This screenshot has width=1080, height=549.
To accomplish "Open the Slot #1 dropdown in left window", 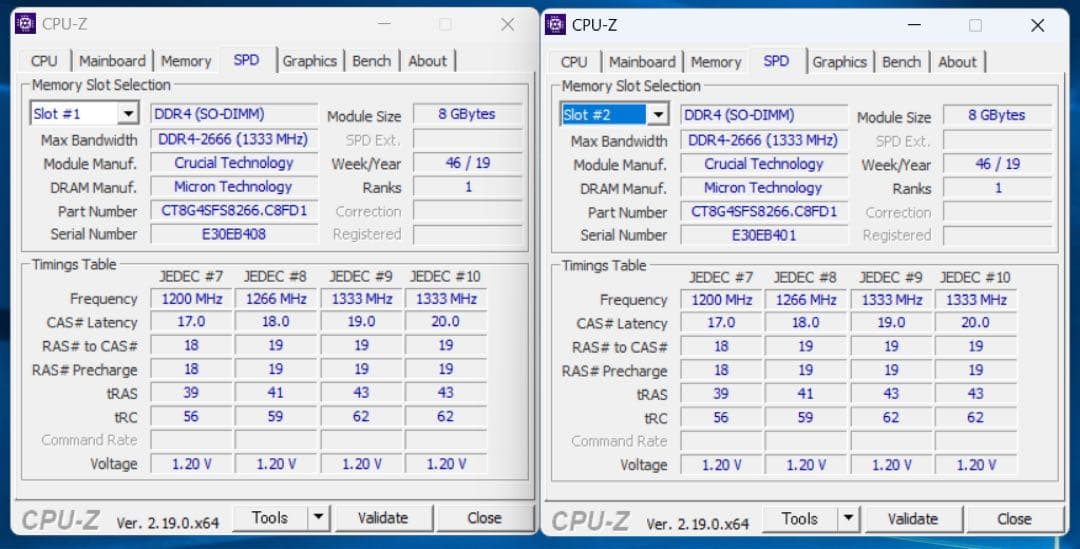I will pyautogui.click(x=128, y=114).
